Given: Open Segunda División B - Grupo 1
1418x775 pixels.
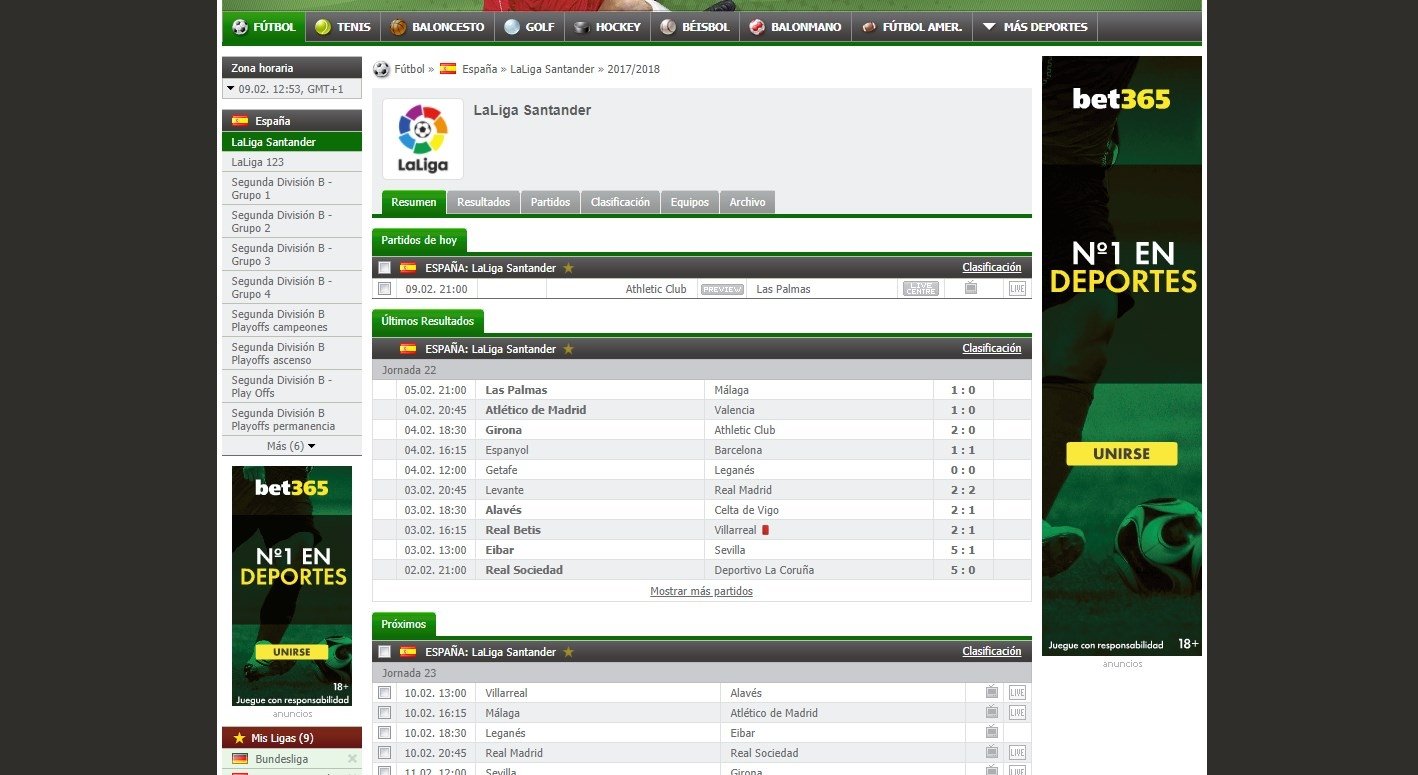Looking at the screenshot, I should (x=291, y=188).
